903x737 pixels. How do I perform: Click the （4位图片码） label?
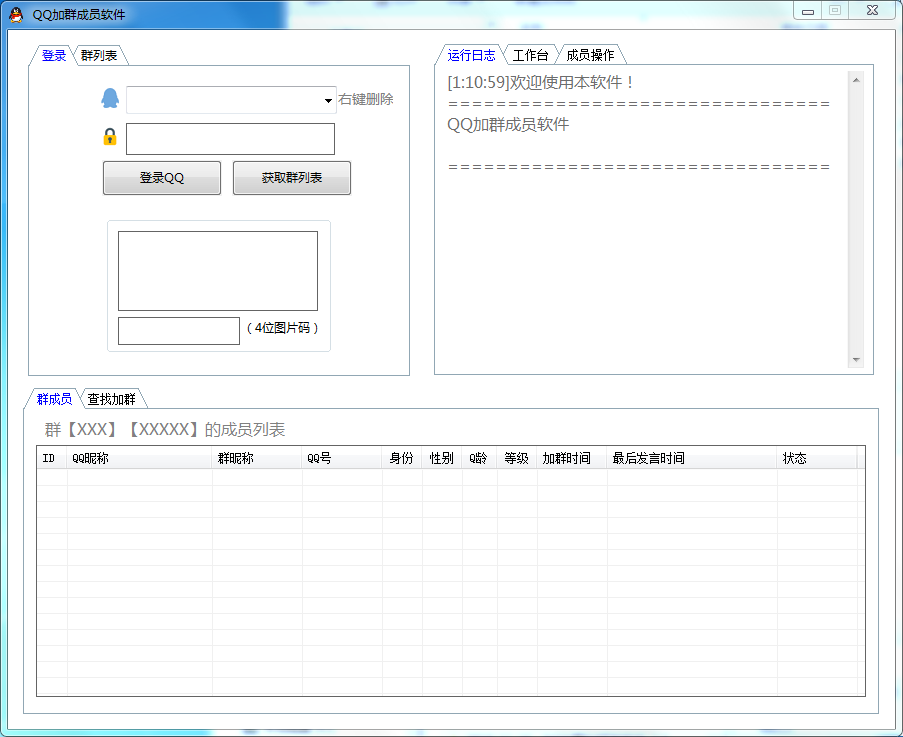(282, 328)
